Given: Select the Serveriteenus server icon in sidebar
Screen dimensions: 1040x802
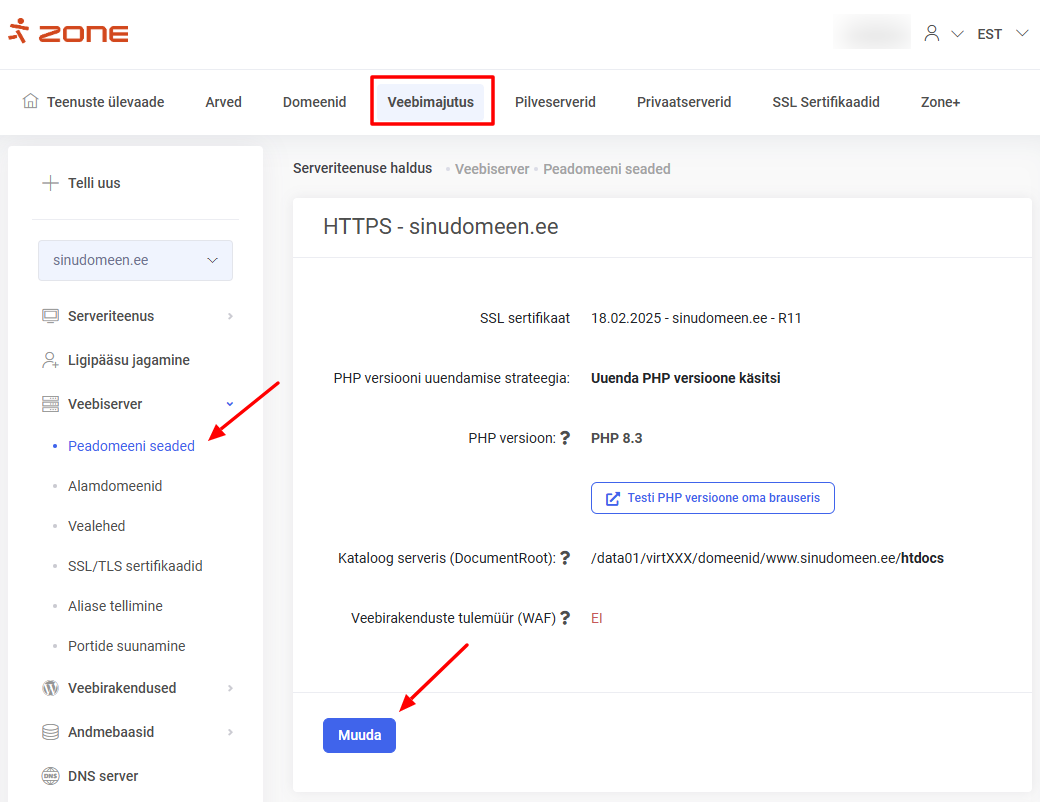Looking at the screenshot, I should coord(49,316).
